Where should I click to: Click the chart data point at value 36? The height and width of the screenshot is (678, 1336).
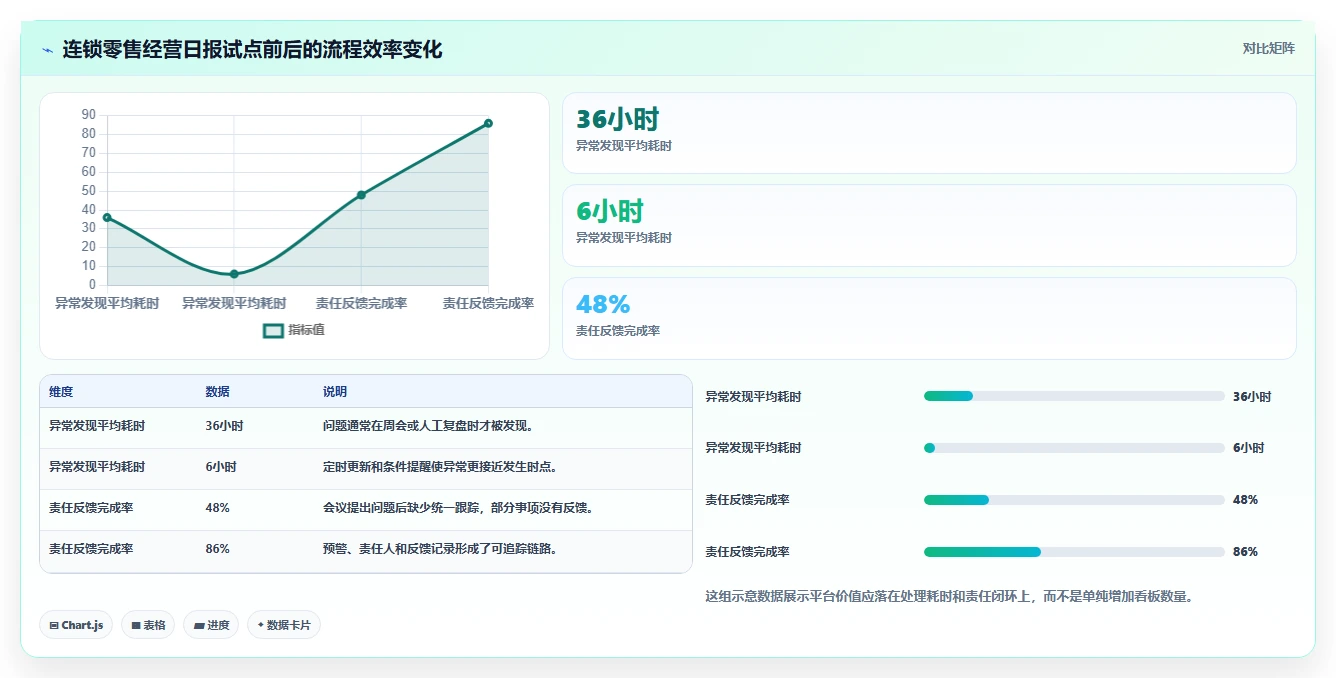pos(107,217)
